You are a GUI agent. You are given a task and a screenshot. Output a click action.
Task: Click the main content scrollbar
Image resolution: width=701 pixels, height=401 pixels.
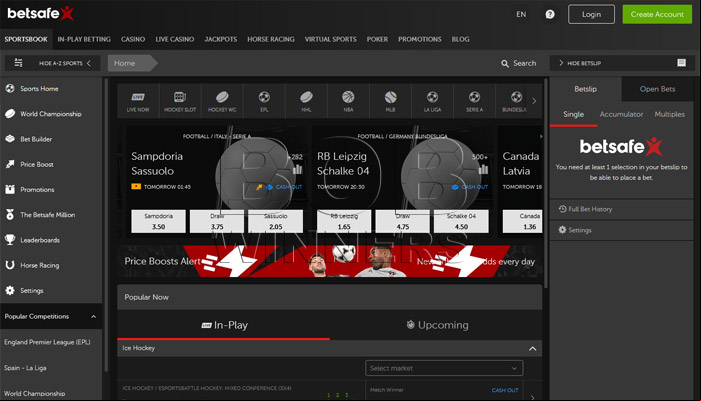[x=546, y=182]
